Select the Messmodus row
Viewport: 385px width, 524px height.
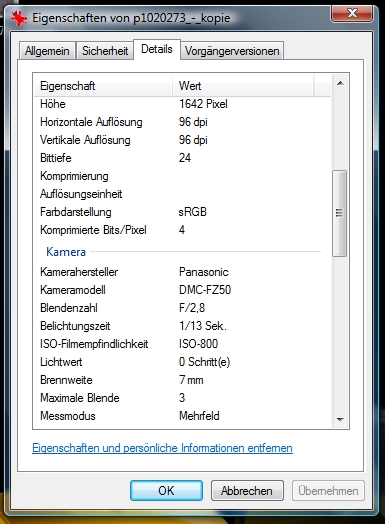182,416
